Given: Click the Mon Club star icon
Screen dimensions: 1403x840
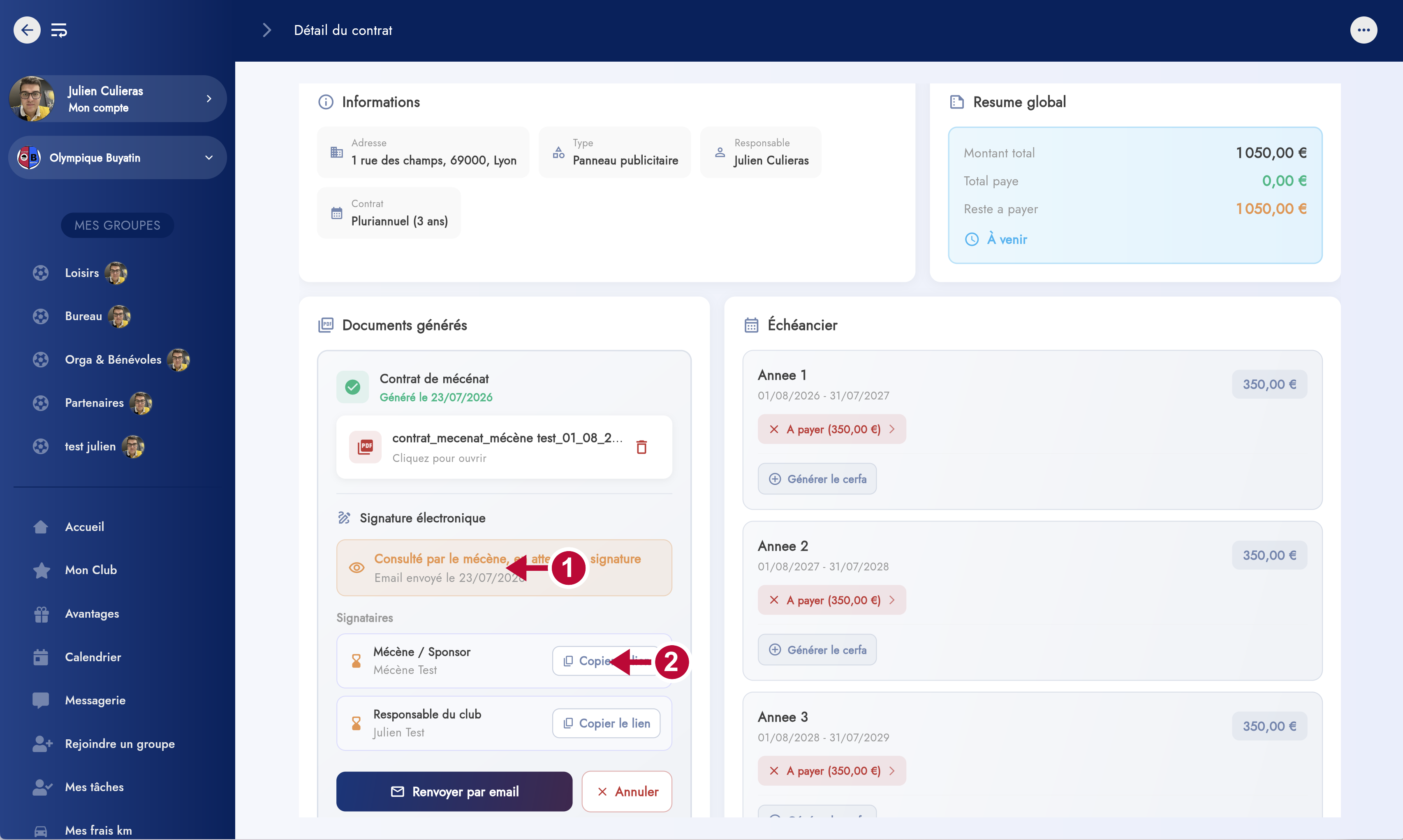Looking at the screenshot, I should pyautogui.click(x=42, y=570).
